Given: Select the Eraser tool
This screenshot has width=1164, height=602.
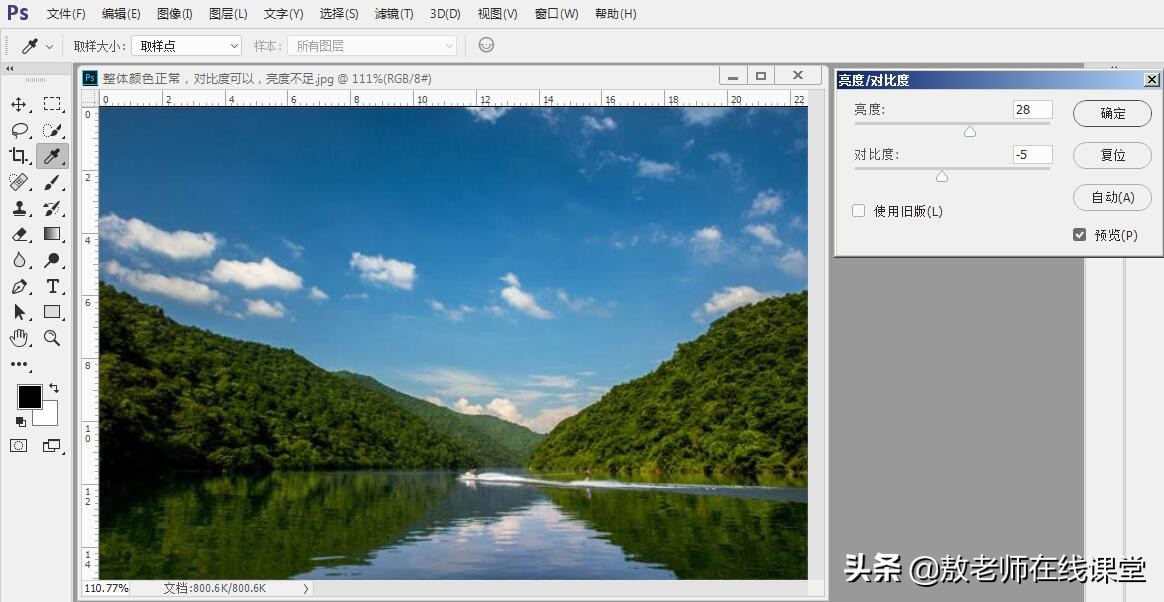Looking at the screenshot, I should [x=19, y=234].
